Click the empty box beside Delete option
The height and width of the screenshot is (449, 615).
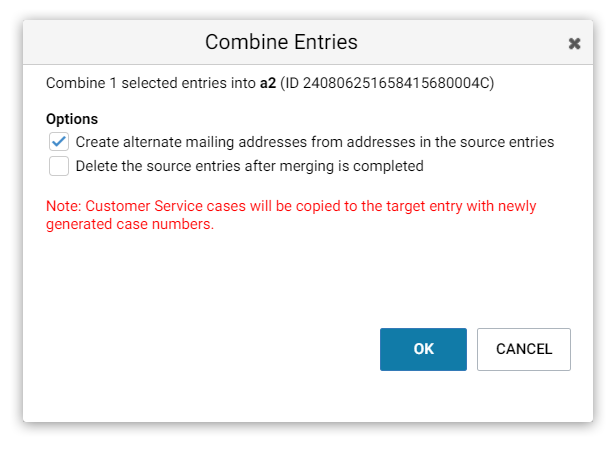[x=59, y=166]
